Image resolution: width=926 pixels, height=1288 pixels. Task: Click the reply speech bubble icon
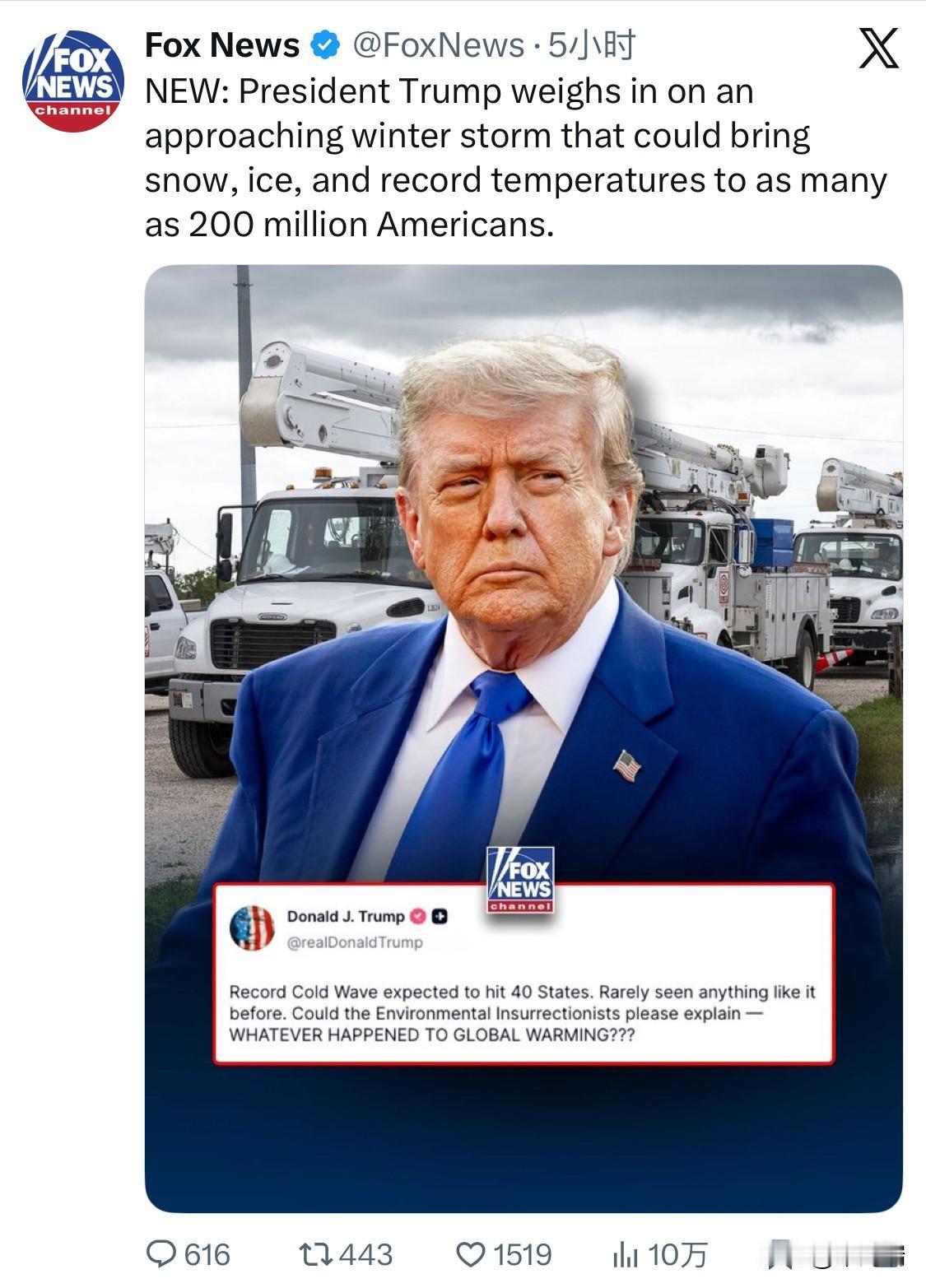coord(161,1254)
